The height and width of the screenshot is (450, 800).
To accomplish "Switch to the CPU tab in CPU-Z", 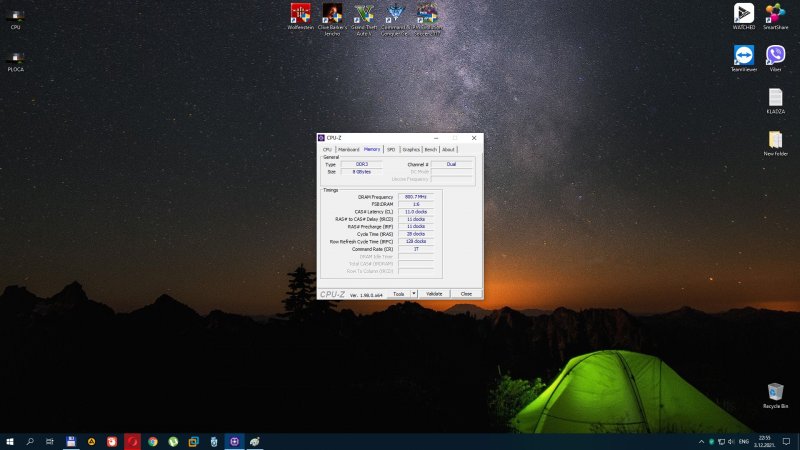I will click(x=327, y=149).
